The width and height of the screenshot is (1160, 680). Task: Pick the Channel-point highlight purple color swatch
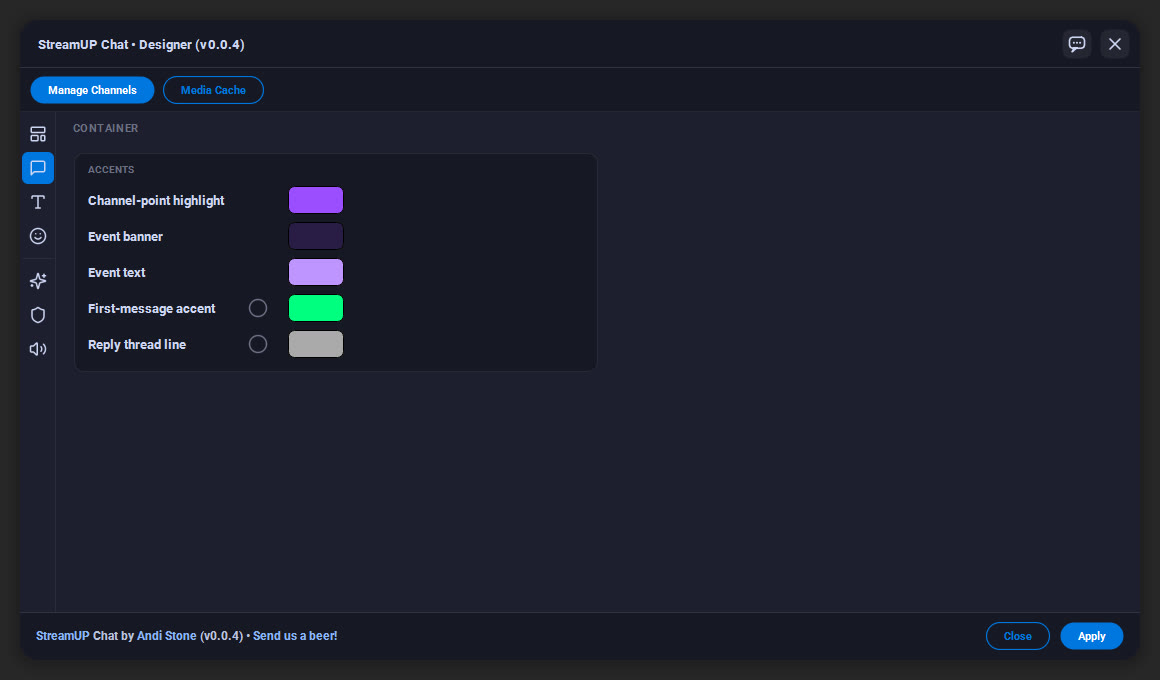coord(316,200)
